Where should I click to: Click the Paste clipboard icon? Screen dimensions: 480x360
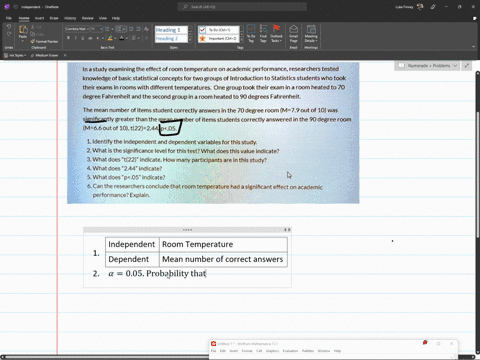point(23,29)
